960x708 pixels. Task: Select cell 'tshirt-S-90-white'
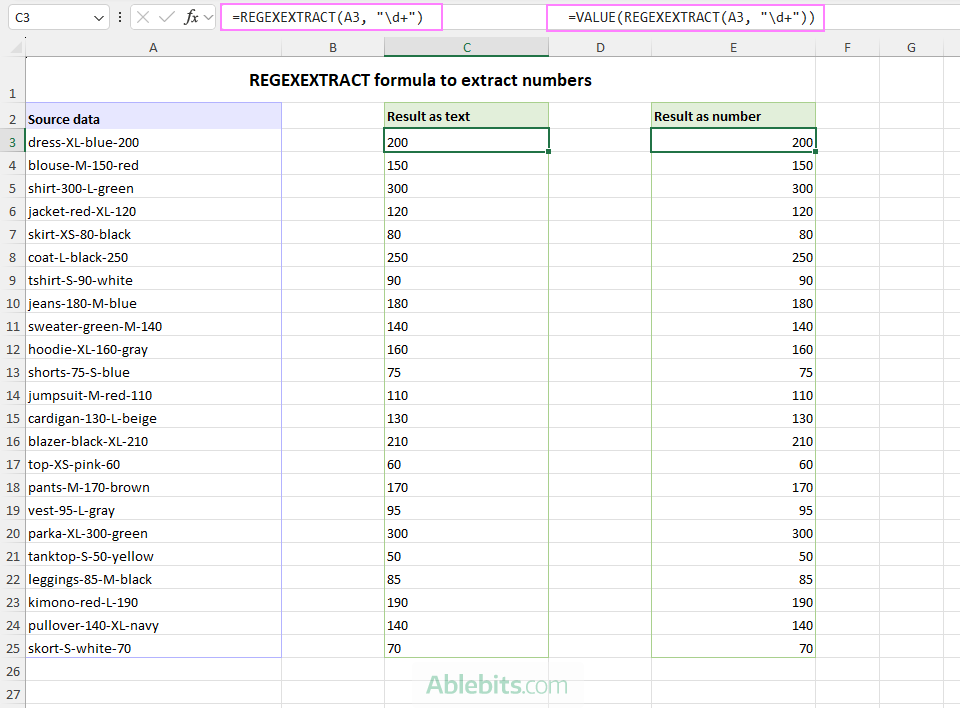coord(153,280)
